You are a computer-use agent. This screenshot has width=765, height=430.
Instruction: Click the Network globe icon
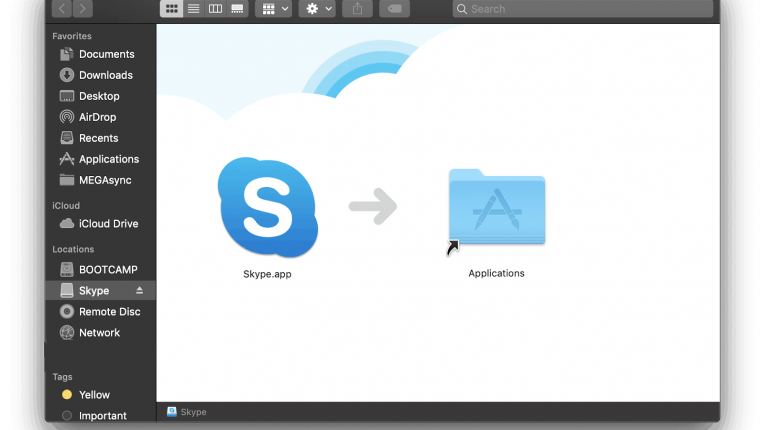[67, 332]
